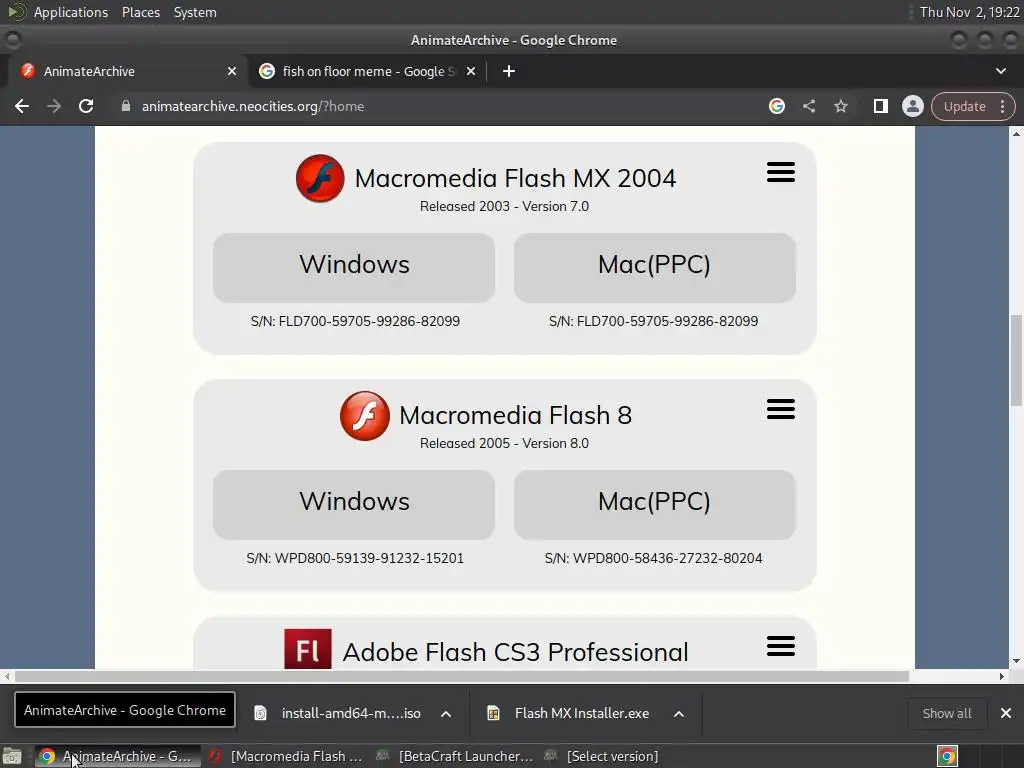Click the Google icon in the address bar
Viewport: 1024px width, 768px height.
pyautogui.click(x=776, y=106)
